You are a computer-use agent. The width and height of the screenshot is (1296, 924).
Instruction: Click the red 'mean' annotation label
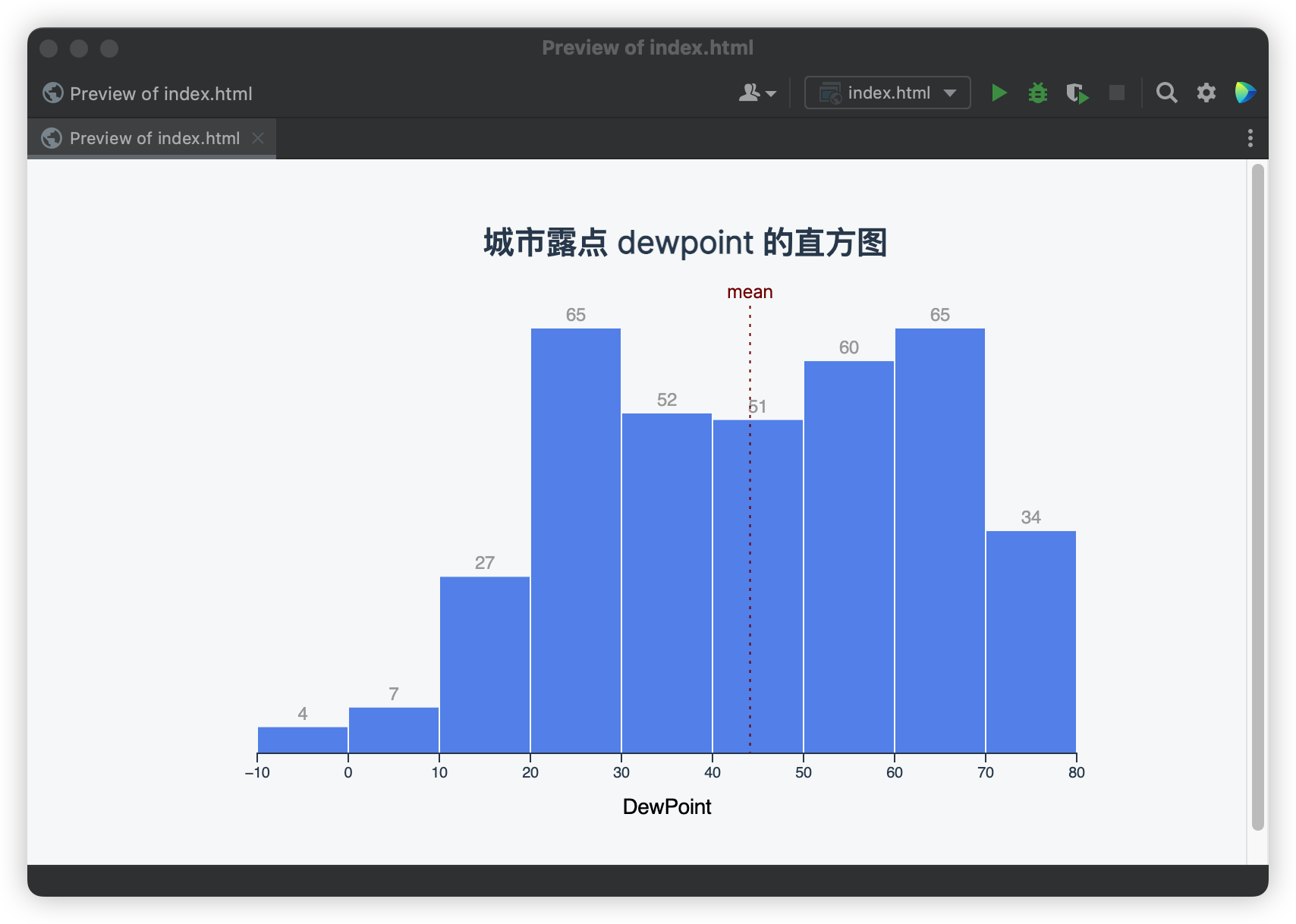(750, 292)
